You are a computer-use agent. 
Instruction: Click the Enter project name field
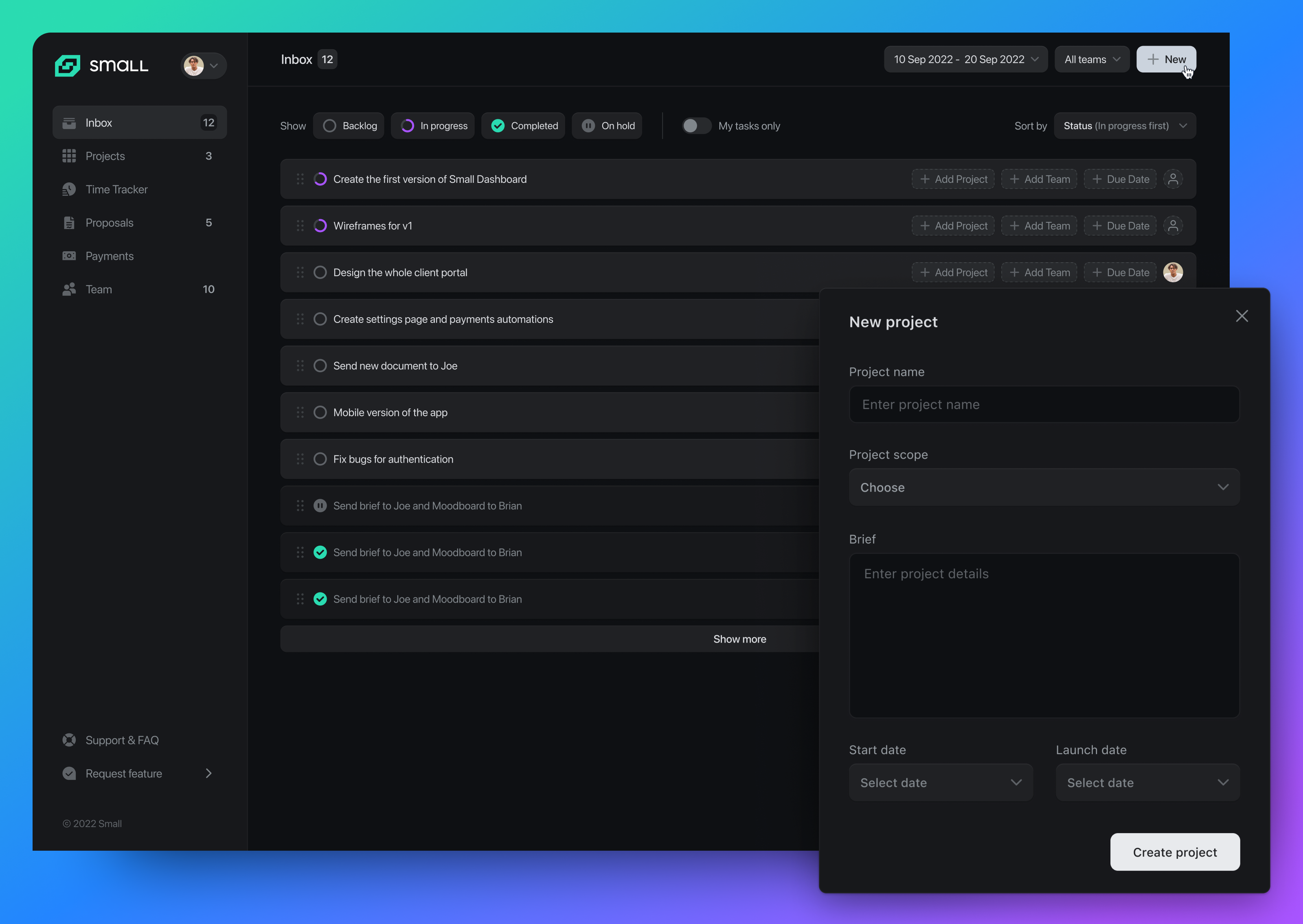tap(1044, 404)
